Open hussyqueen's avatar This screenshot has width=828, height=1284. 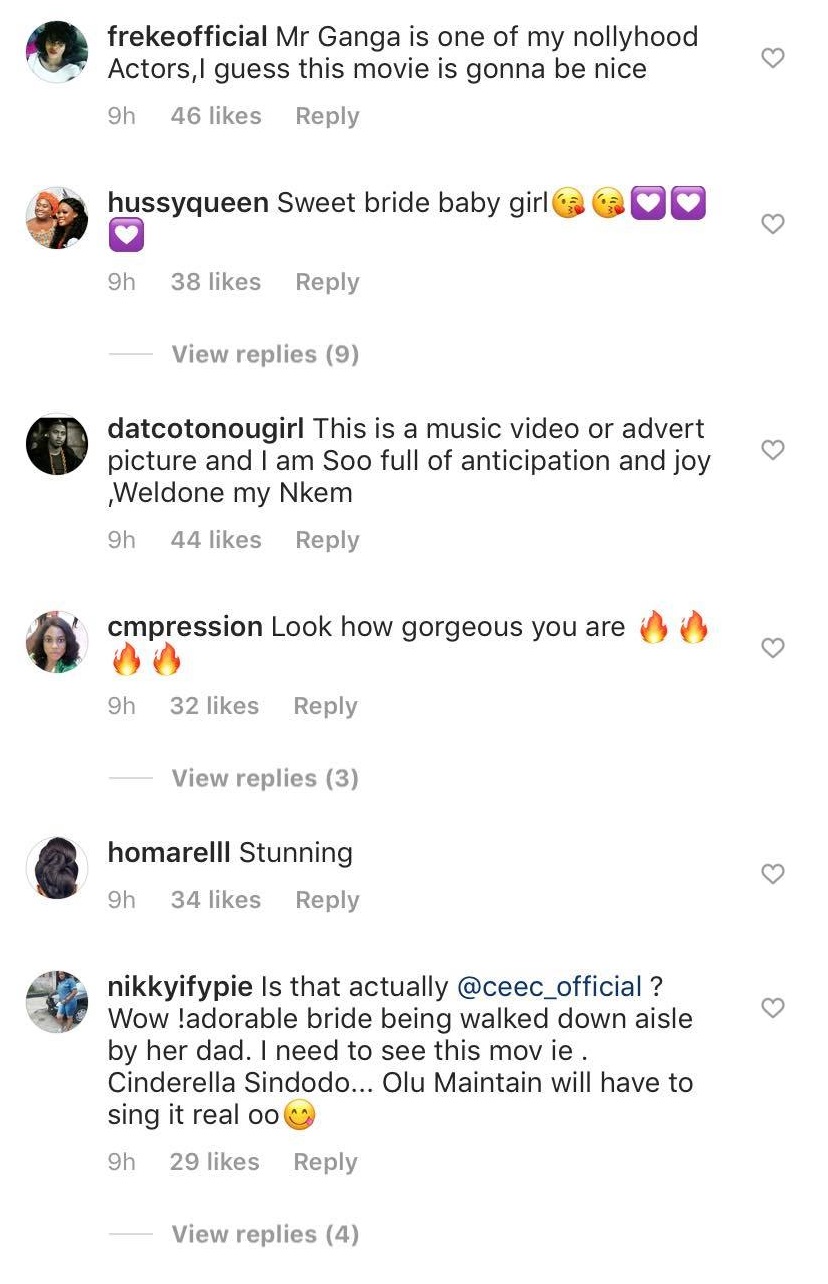click(56, 217)
